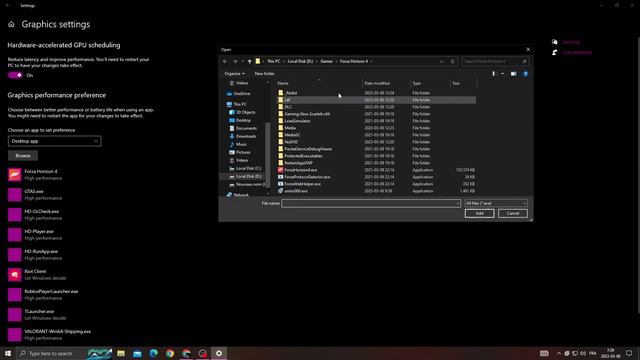This screenshot has width=640, height=360.
Task: Click the Browse button in Settings
Action: tap(23, 156)
